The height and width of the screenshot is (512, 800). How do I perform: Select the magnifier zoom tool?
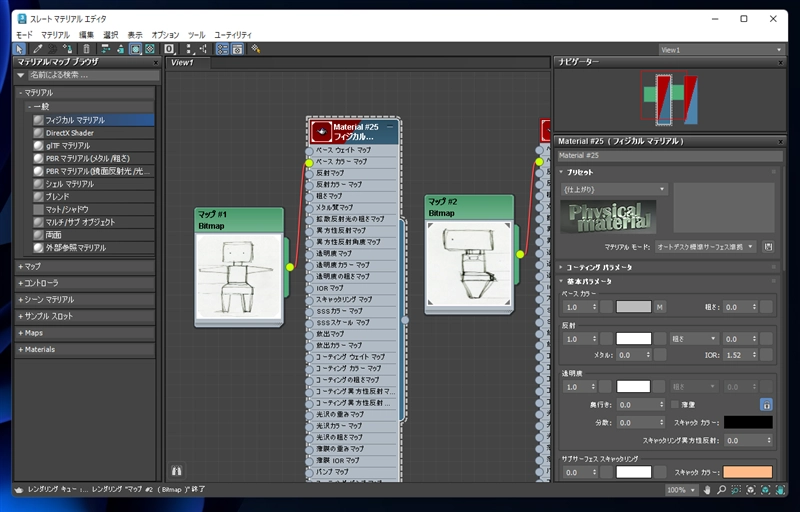click(x=721, y=490)
